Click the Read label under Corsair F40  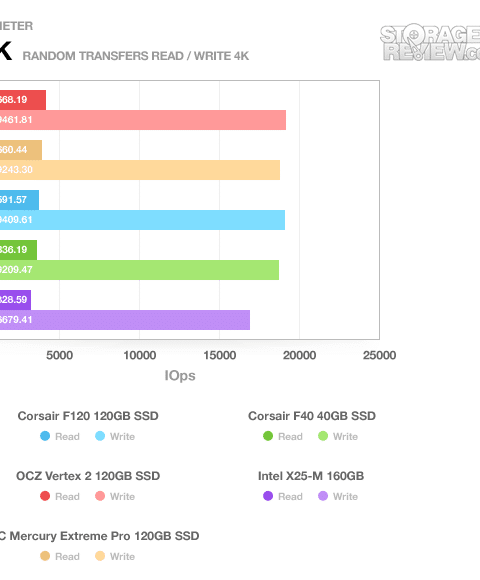pyautogui.click(x=290, y=436)
